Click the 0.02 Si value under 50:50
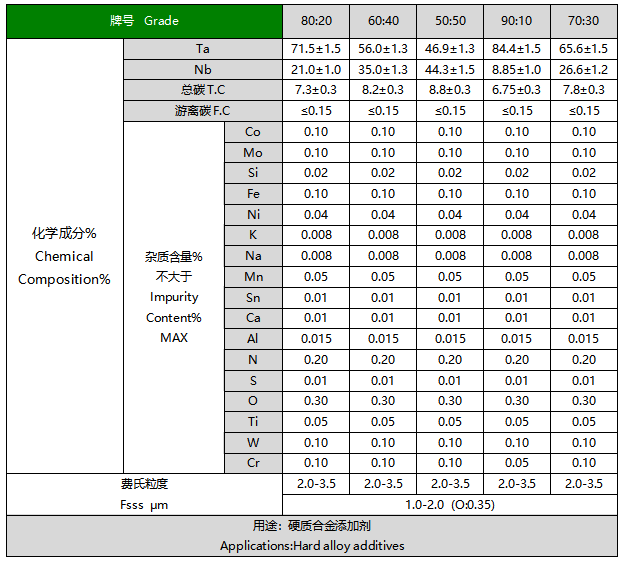 coord(450,173)
